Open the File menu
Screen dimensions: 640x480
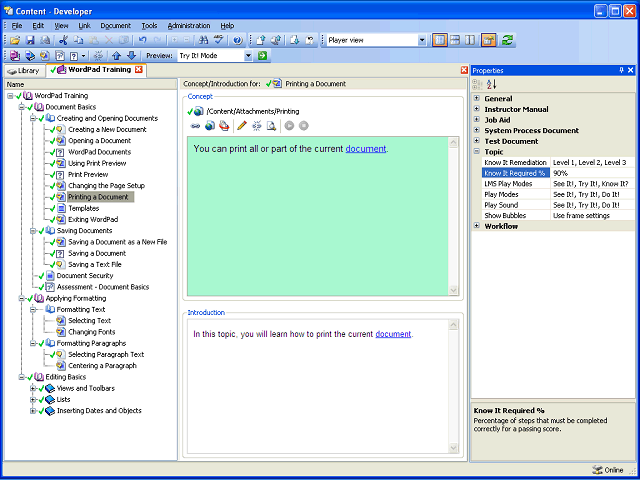pyautogui.click(x=17, y=26)
